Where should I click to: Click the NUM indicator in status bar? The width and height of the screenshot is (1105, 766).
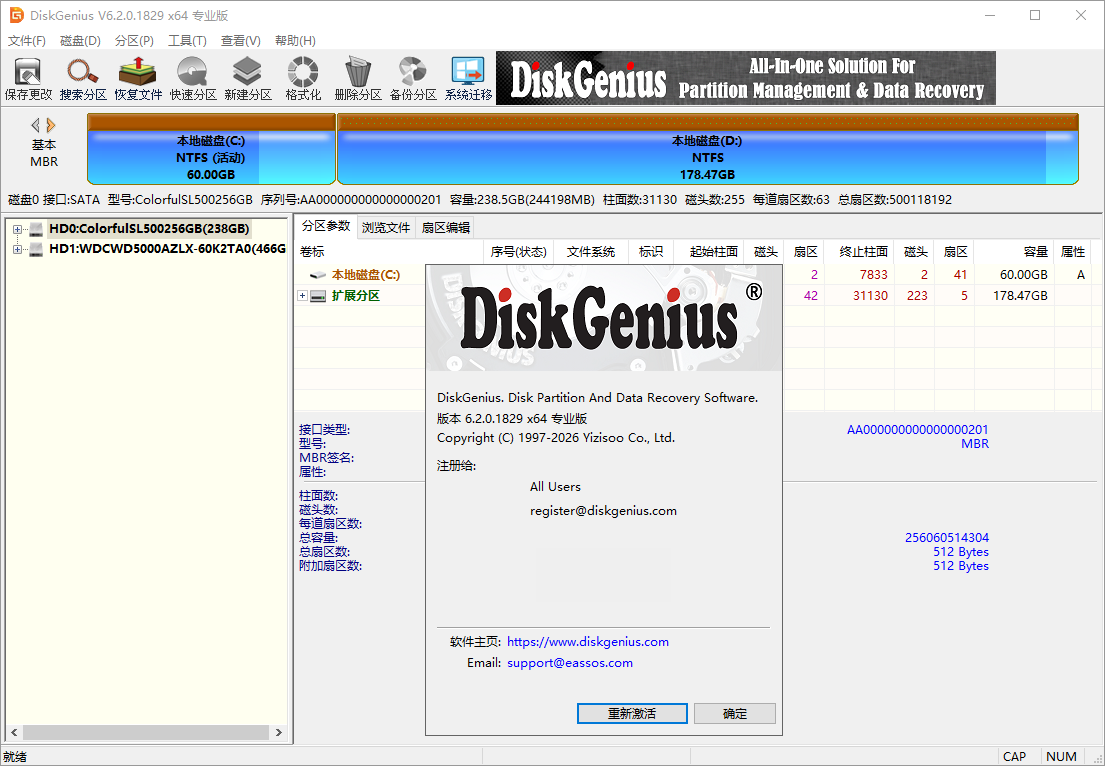pos(1061,757)
